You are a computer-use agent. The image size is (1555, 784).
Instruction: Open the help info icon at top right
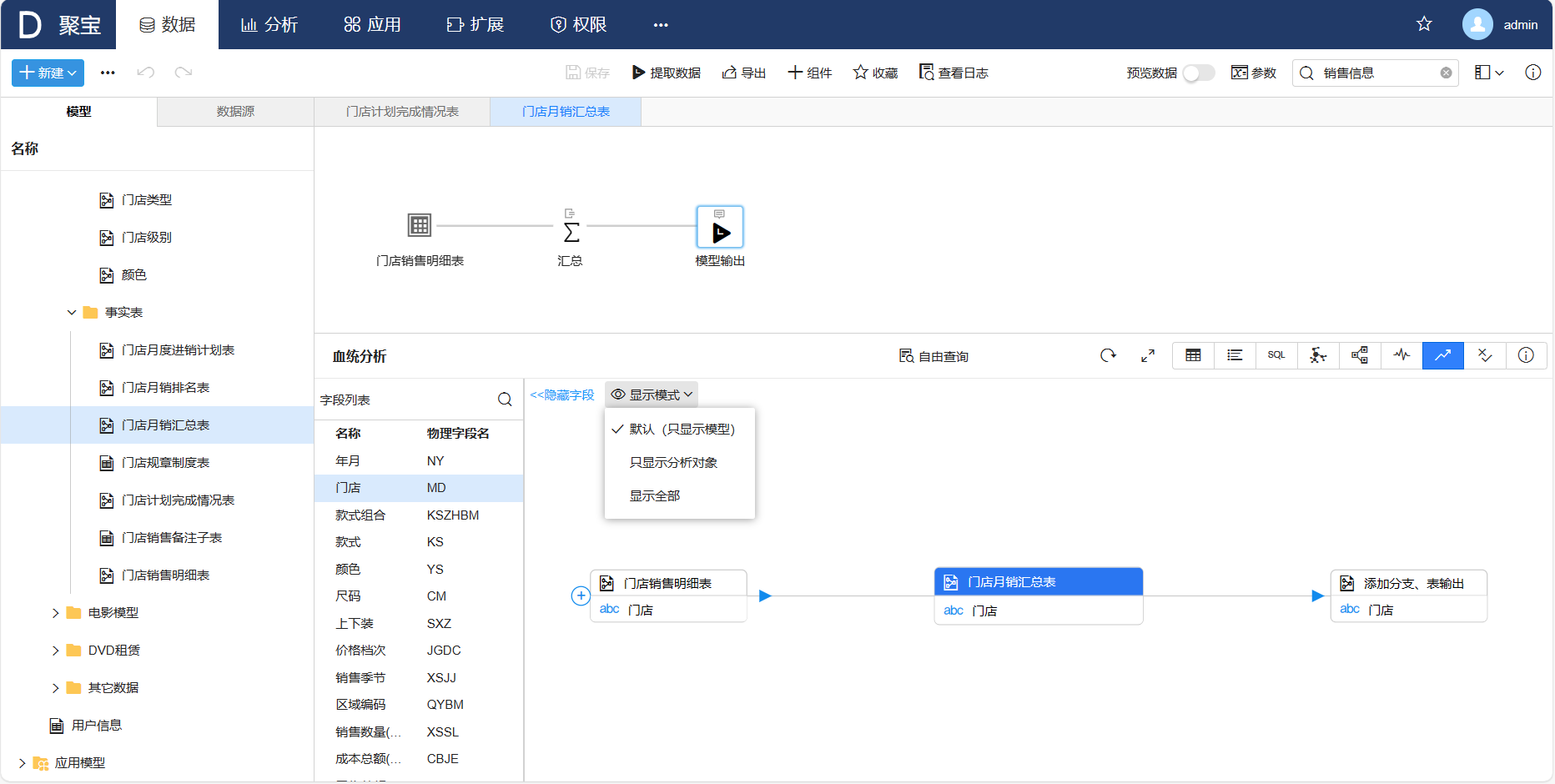(x=1533, y=73)
